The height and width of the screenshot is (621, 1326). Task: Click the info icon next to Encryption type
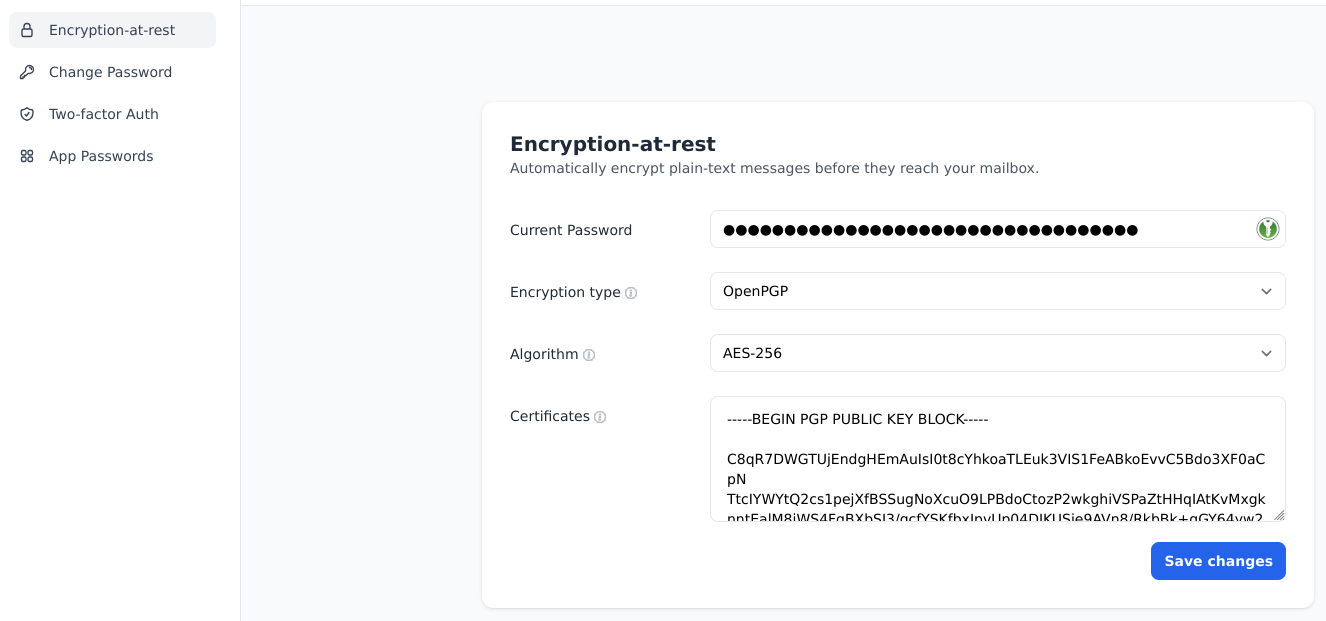[631, 293]
